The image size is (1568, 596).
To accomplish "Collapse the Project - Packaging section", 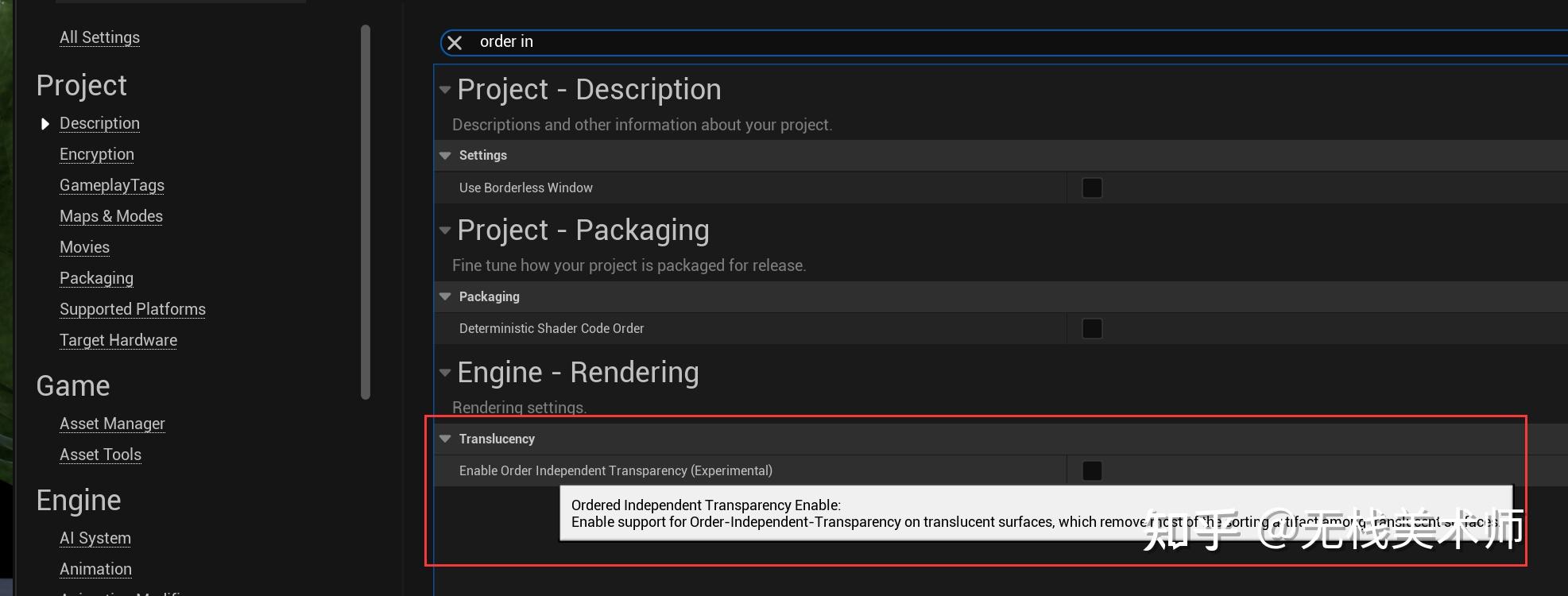I will pyautogui.click(x=445, y=230).
